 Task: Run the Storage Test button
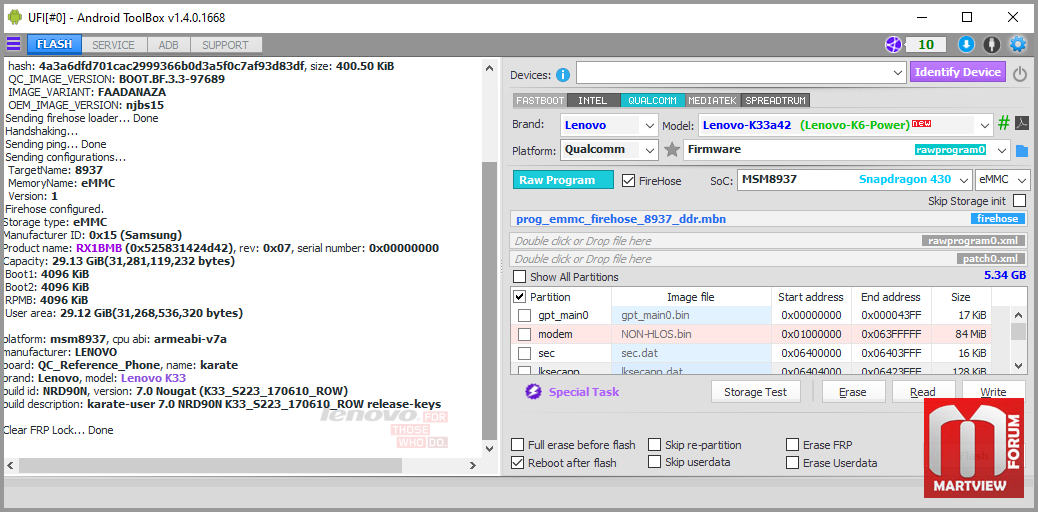pyautogui.click(x=755, y=391)
